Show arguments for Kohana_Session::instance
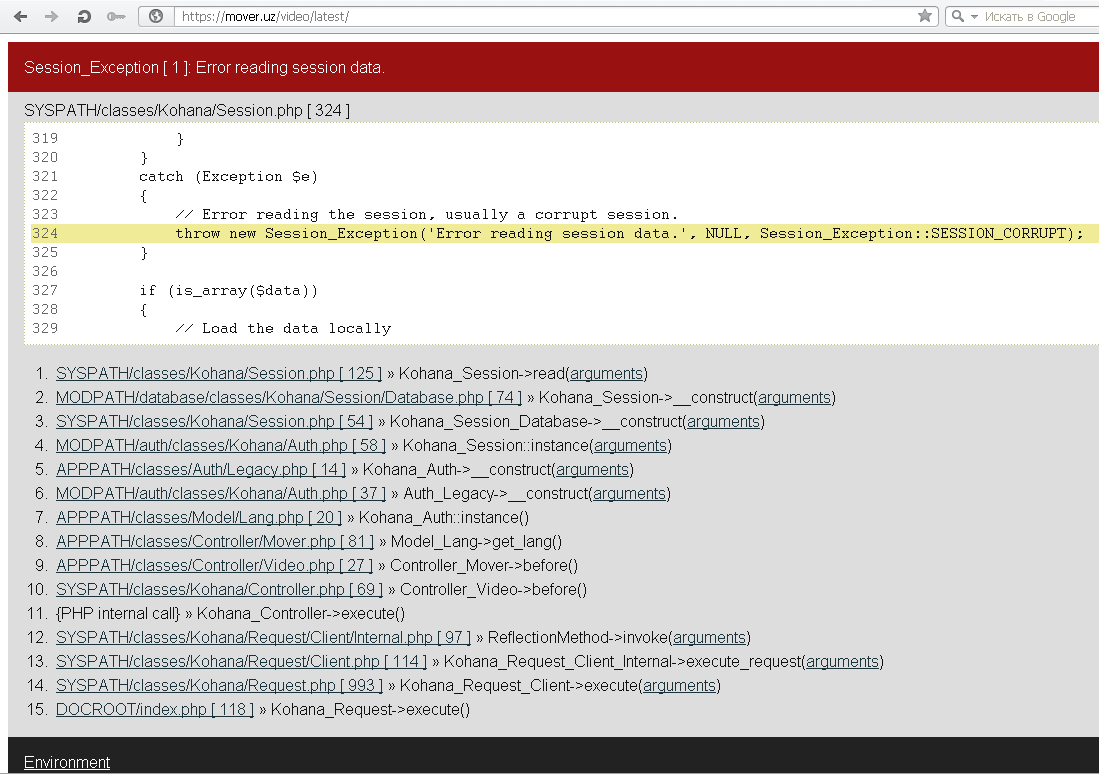The image size is (1099, 774). tap(630, 445)
